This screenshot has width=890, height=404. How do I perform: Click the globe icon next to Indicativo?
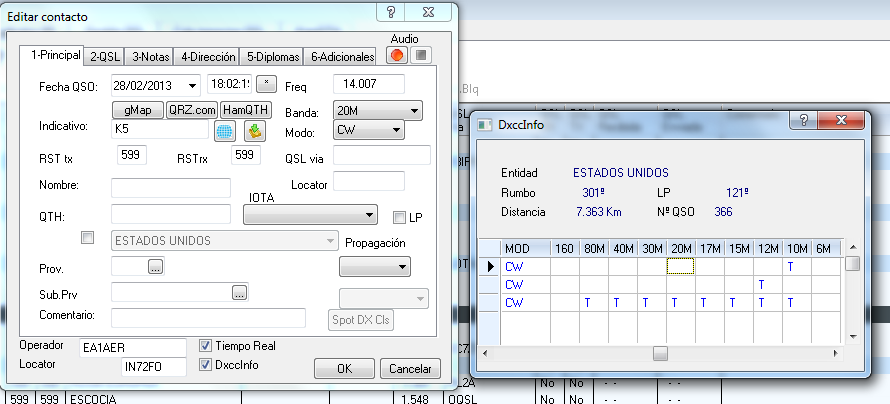click(x=225, y=130)
